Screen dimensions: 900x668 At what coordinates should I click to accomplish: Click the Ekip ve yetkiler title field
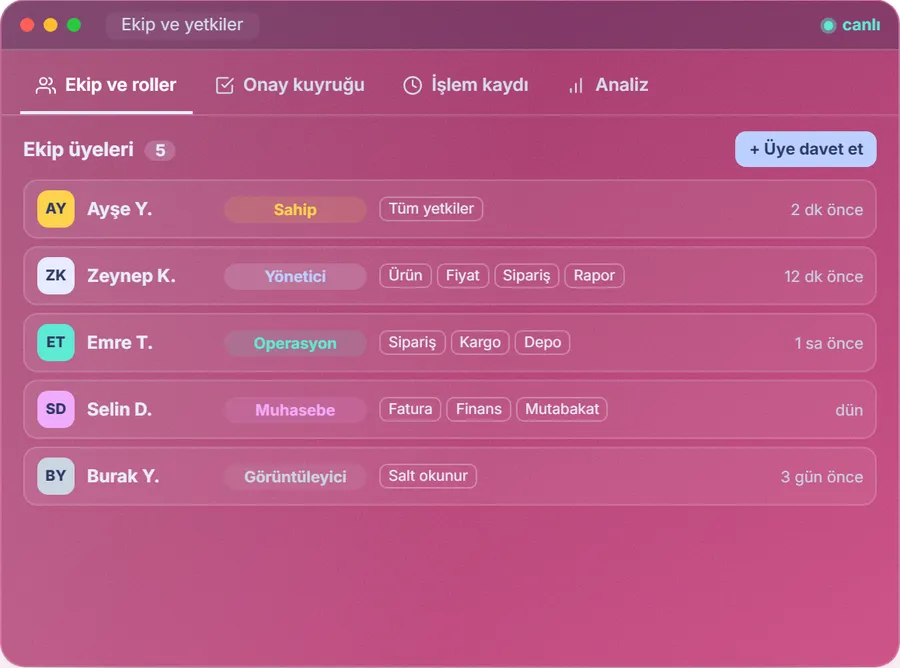182,25
